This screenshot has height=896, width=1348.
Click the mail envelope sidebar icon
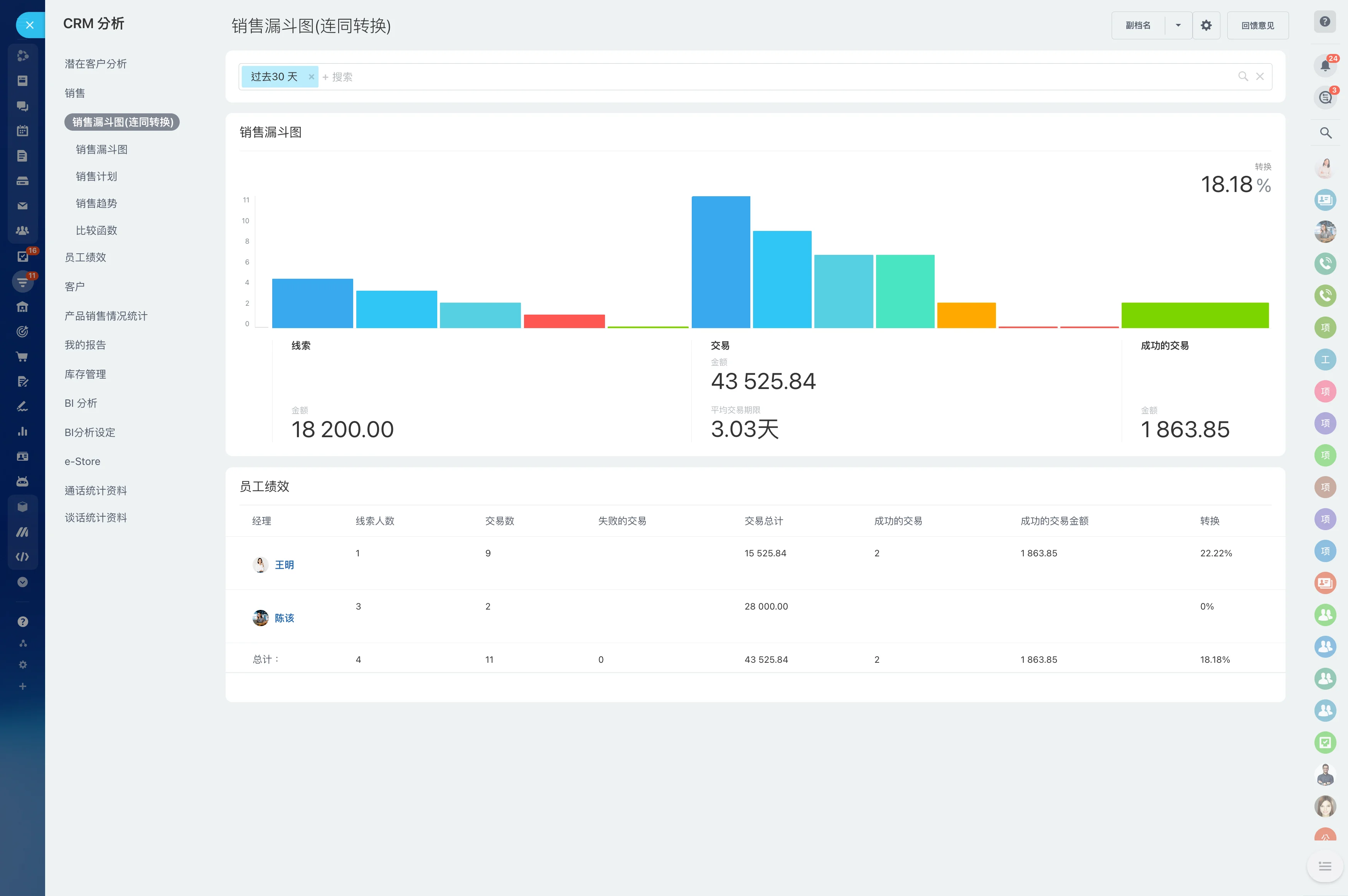tap(22, 206)
